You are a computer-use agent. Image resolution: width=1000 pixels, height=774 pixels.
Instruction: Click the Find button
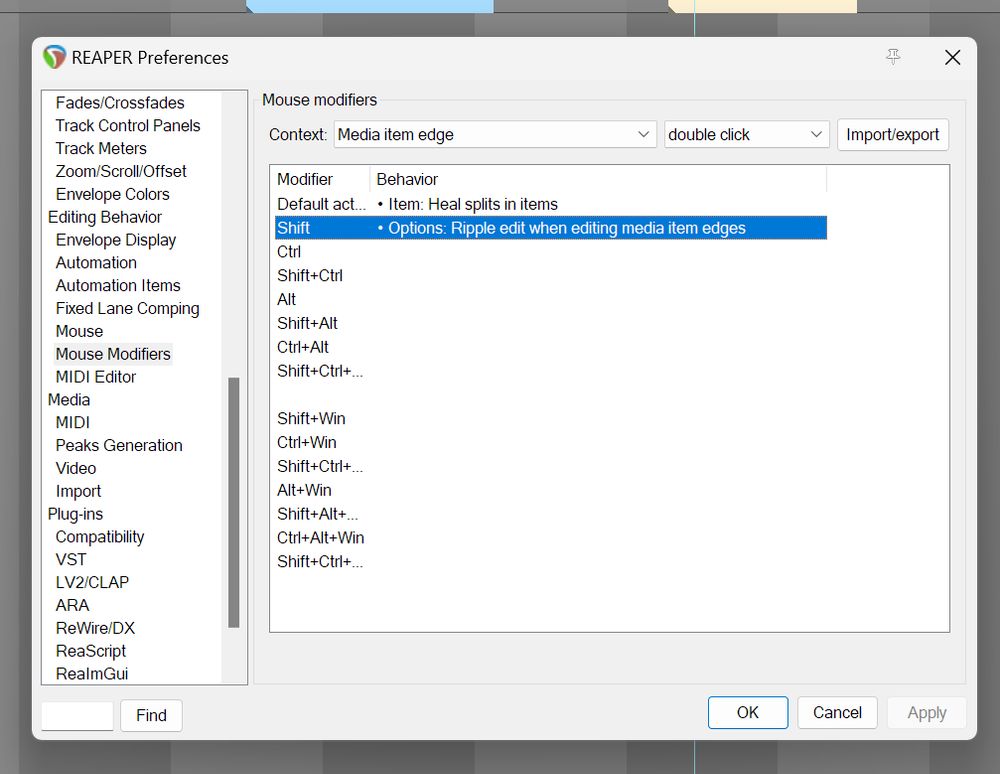pos(151,715)
